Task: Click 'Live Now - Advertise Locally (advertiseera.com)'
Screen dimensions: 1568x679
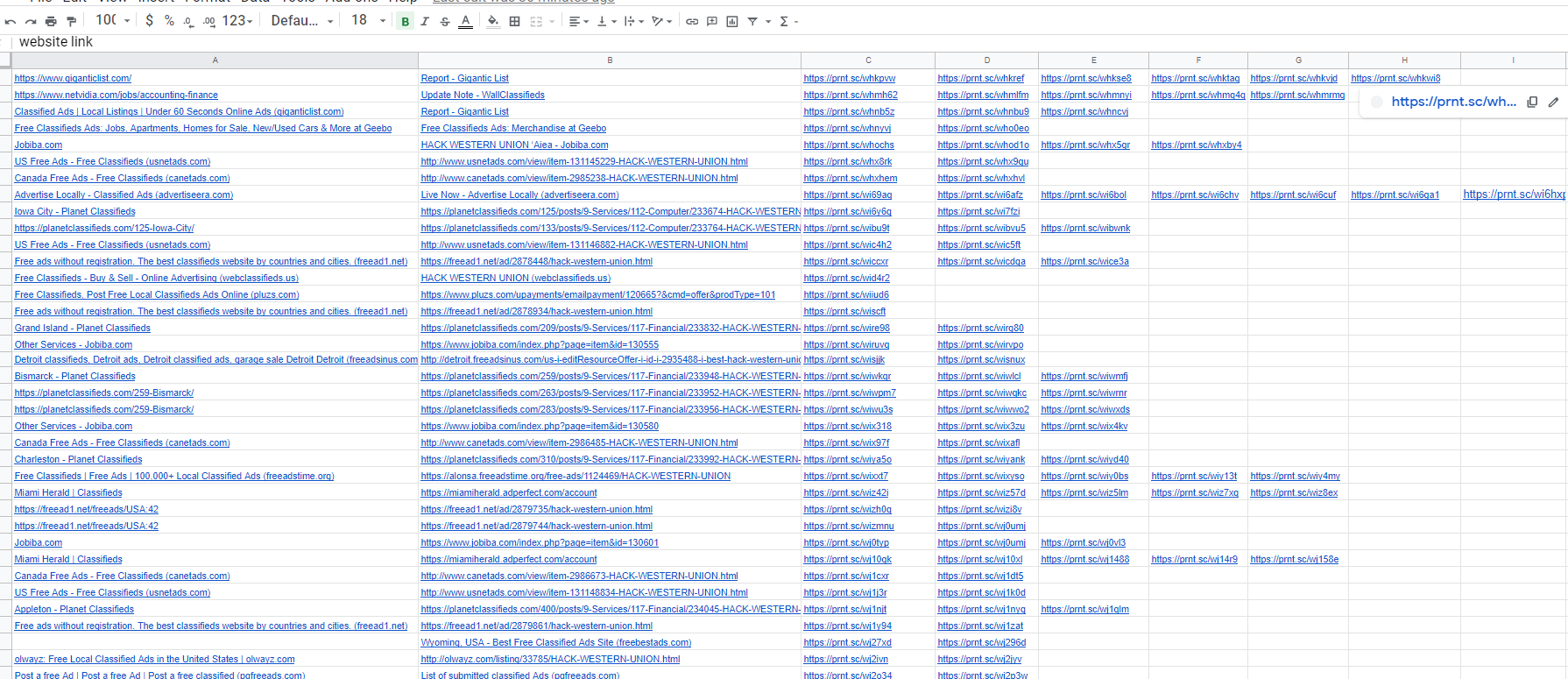Action: click(519, 195)
